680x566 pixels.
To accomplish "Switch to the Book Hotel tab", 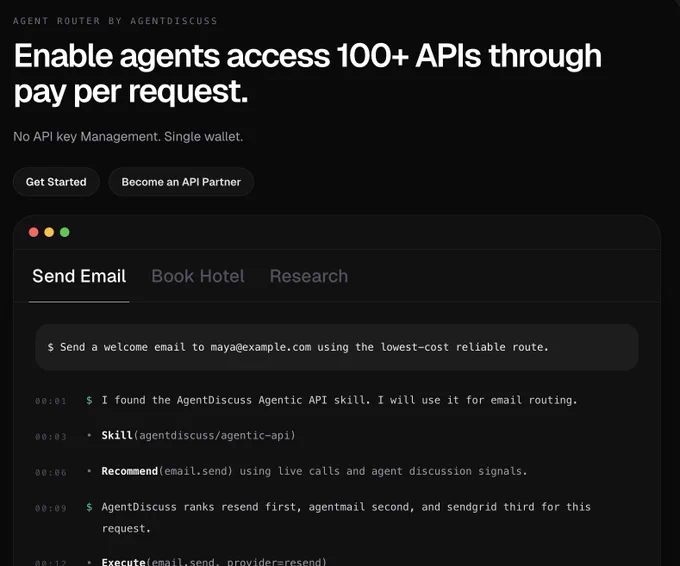I will 198,276.
